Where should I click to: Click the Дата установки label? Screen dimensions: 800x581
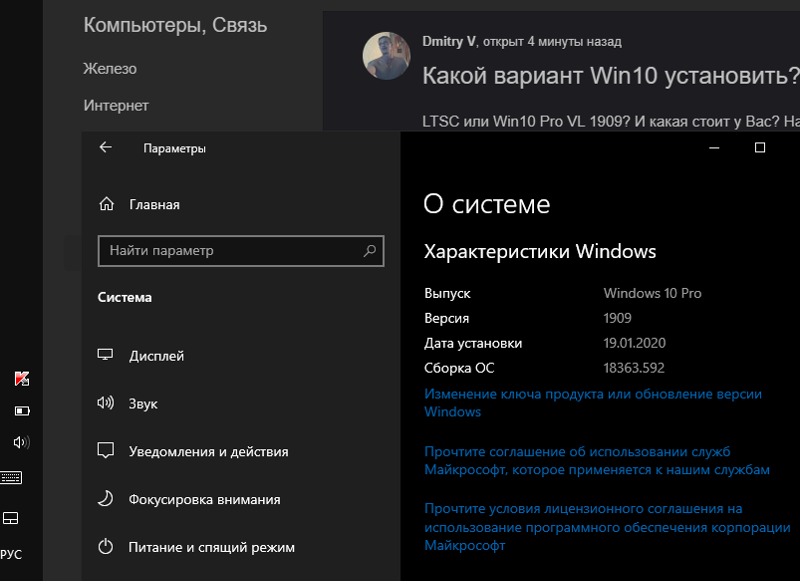473,343
